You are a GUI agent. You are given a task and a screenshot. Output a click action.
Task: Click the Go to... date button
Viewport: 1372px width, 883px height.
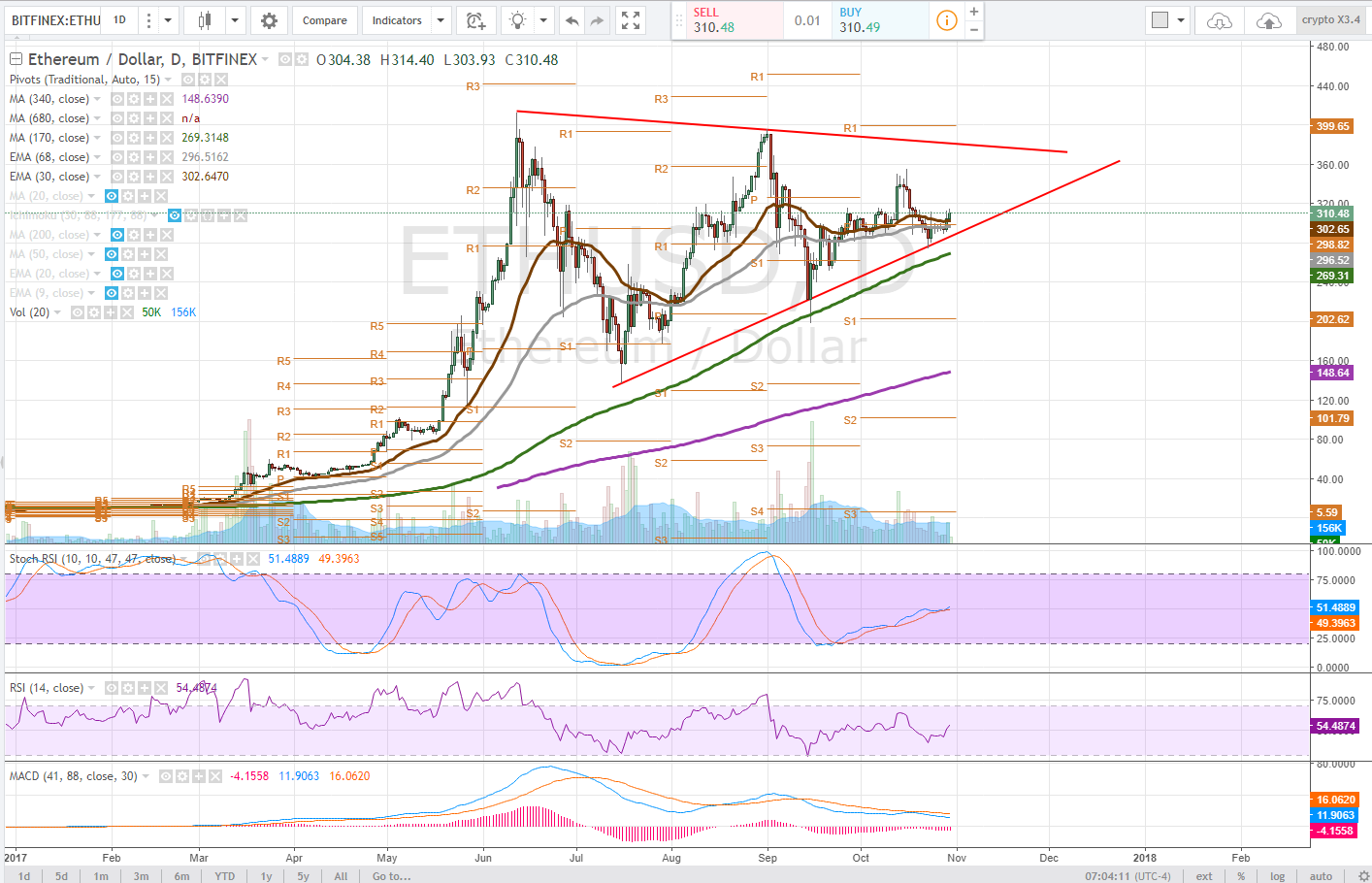(391, 876)
